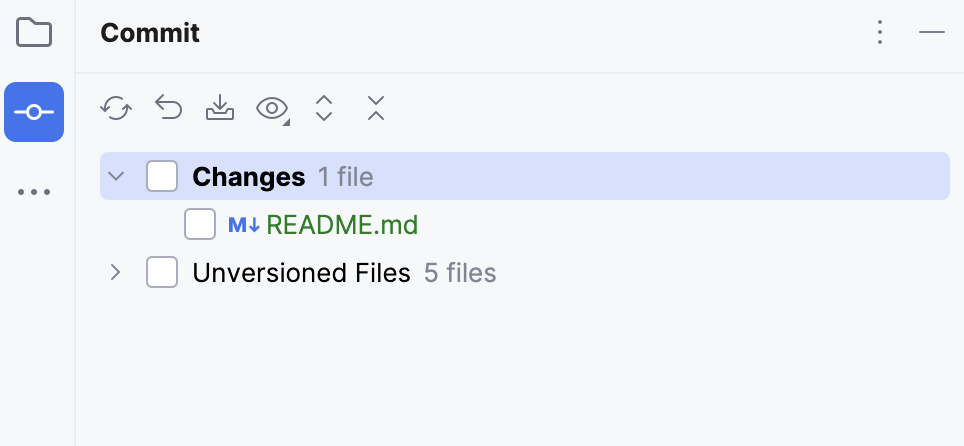Click the Markdown file type icon
Image resolution: width=964 pixels, height=446 pixels.
[244, 225]
